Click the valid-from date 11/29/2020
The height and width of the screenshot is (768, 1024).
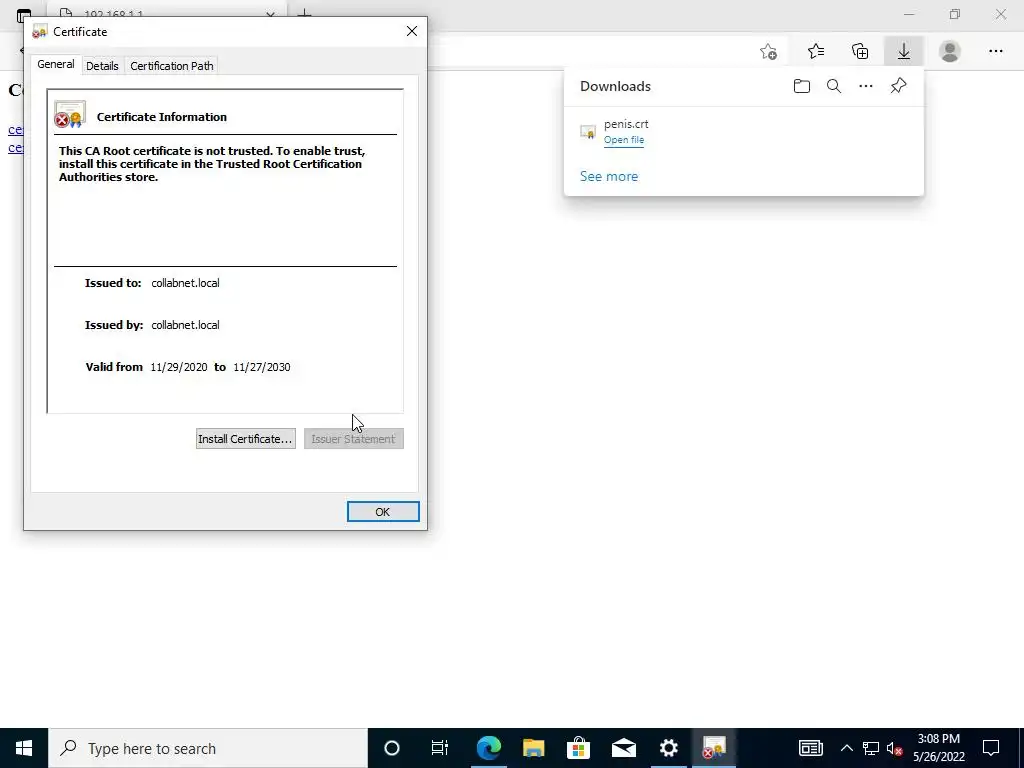tap(179, 367)
